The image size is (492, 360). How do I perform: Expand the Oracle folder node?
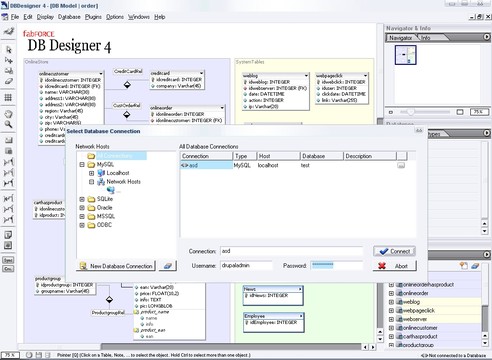(82, 208)
